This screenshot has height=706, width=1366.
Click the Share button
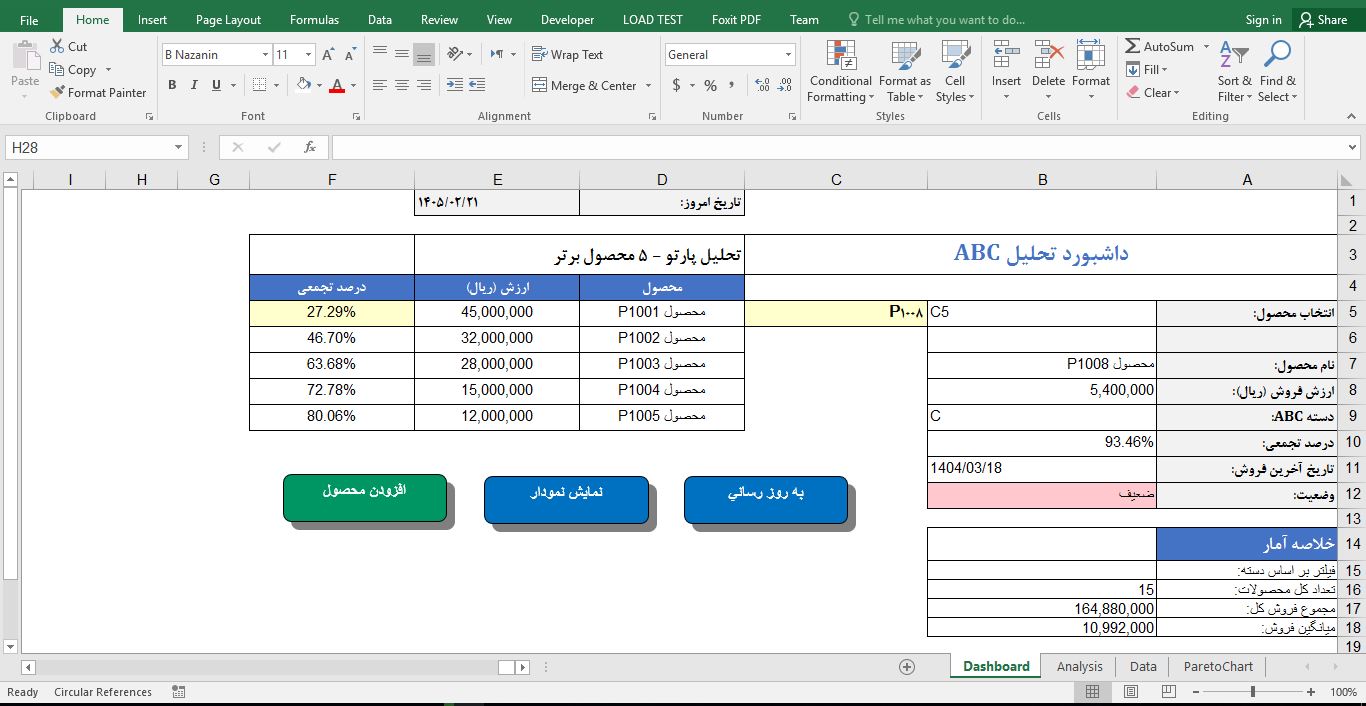1322,19
